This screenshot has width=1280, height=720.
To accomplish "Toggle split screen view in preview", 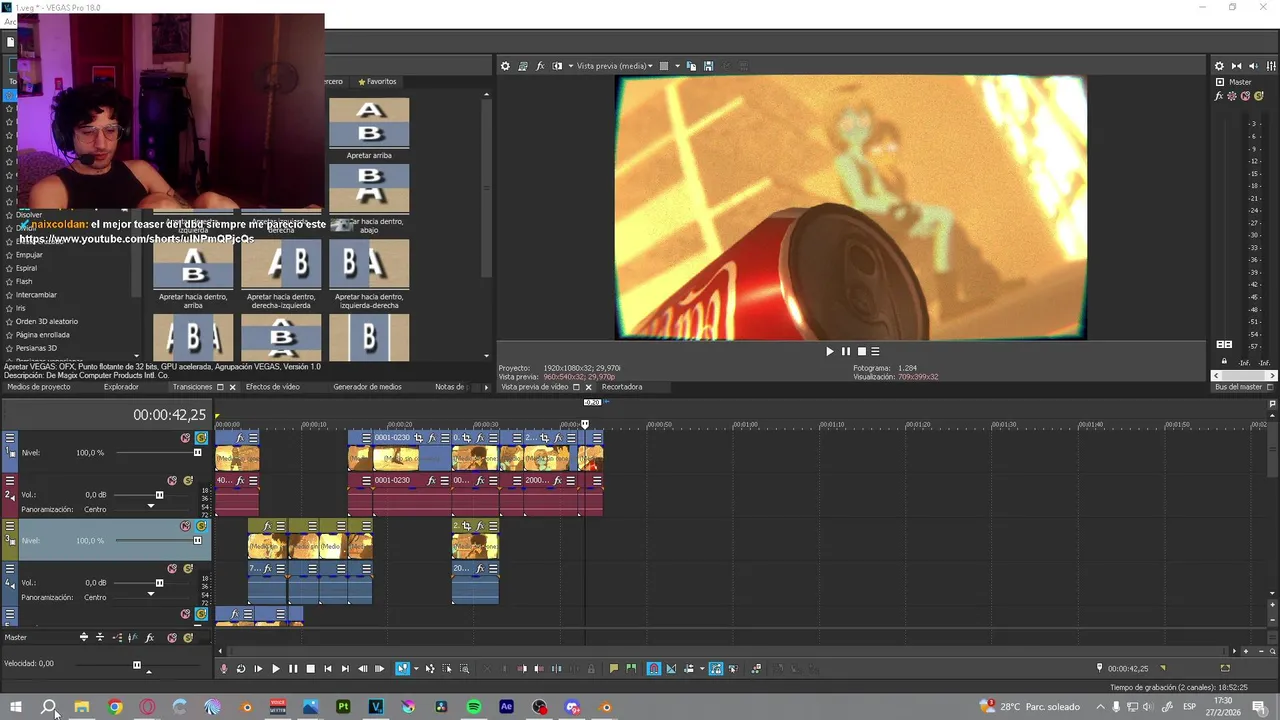I will 557,66.
